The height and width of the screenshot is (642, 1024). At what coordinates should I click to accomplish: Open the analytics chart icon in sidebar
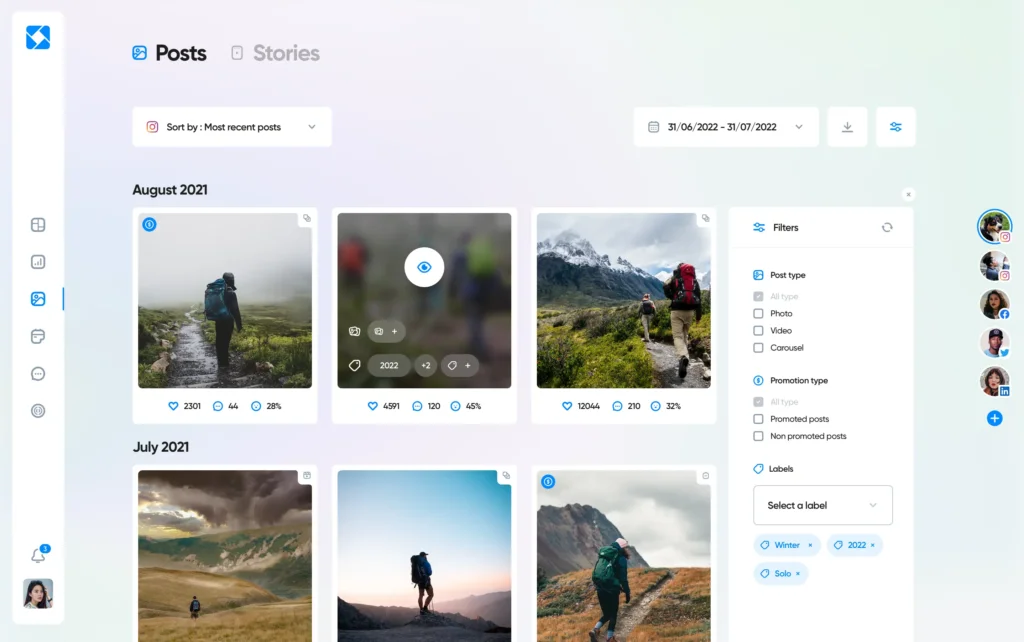point(38,262)
